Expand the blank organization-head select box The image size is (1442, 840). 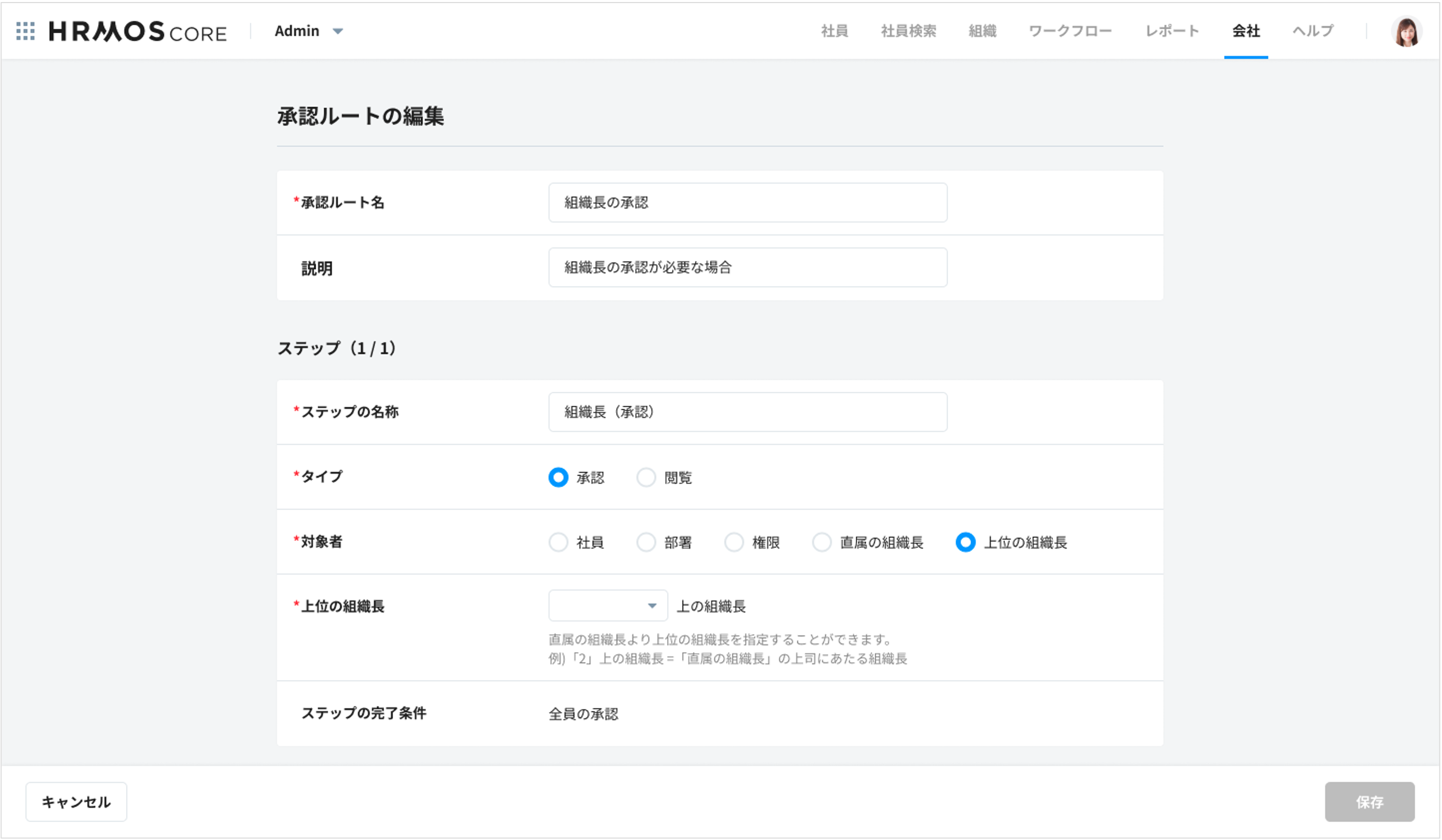[607, 605]
